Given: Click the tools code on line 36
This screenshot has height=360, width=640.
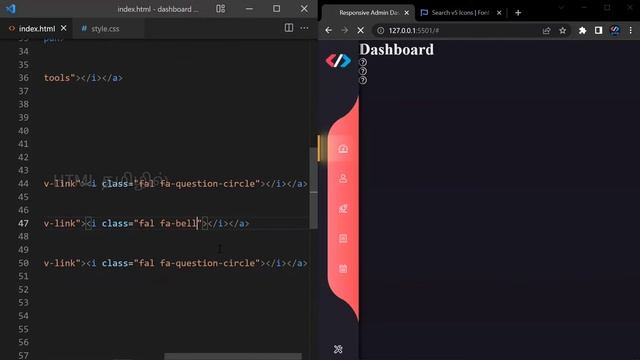Looking at the screenshot, I should (57, 78).
